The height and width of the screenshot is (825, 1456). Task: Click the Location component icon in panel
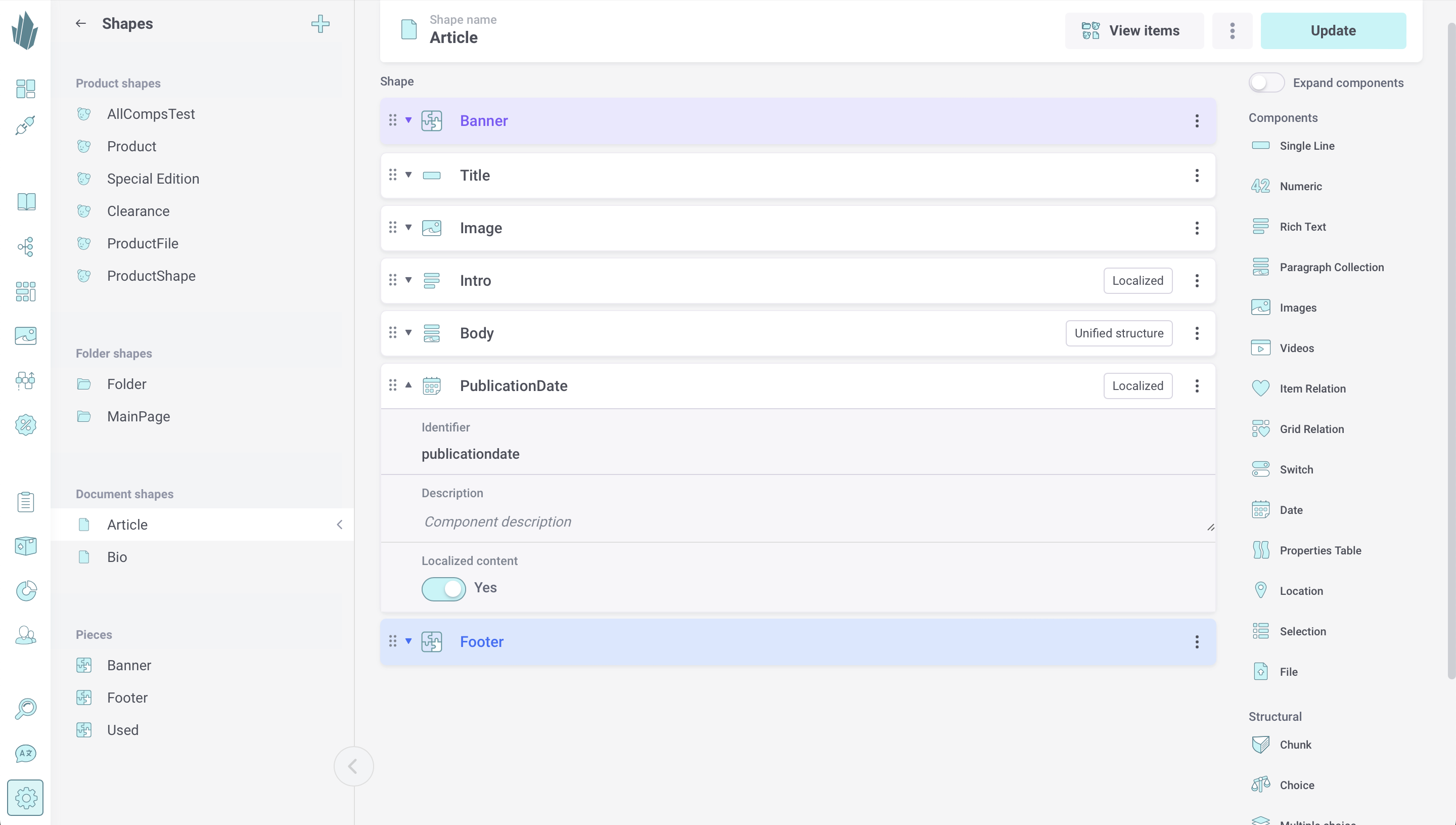[x=1261, y=591]
